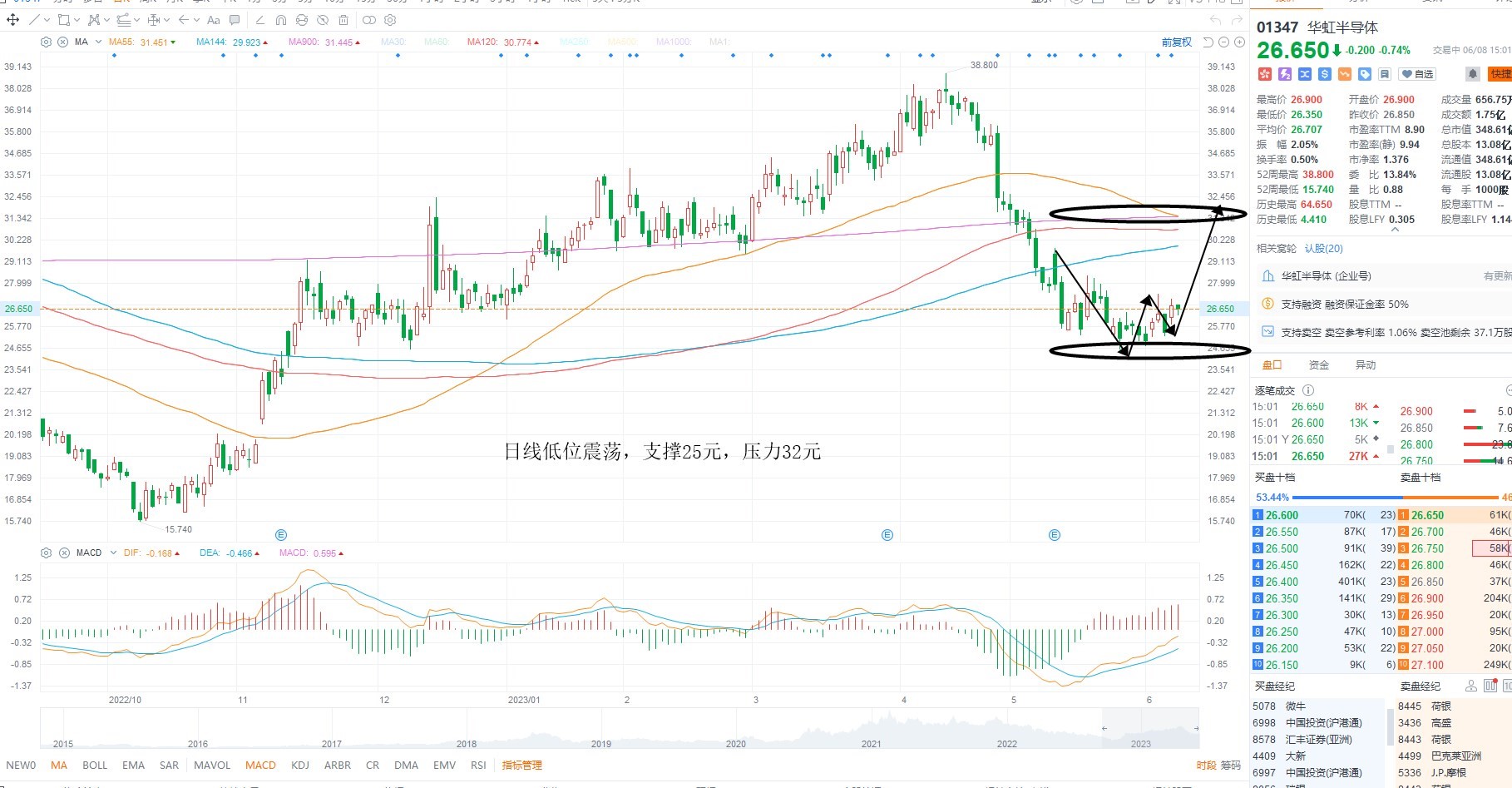This screenshot has height=788, width=1512.
Task: Expand the MA indicator dropdown
Action: pos(98,42)
